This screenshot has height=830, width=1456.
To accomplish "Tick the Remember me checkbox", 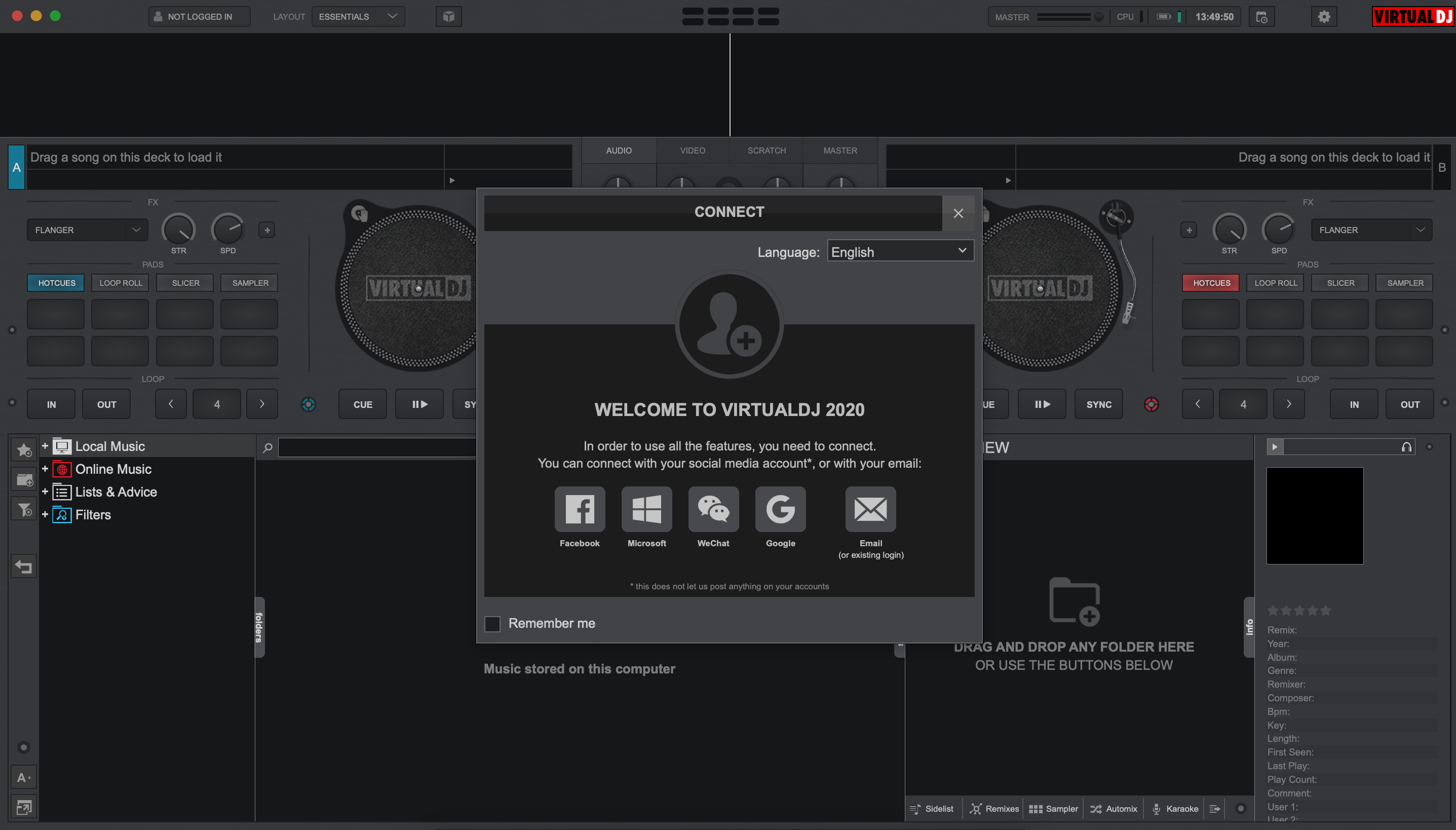I will pyautogui.click(x=492, y=623).
